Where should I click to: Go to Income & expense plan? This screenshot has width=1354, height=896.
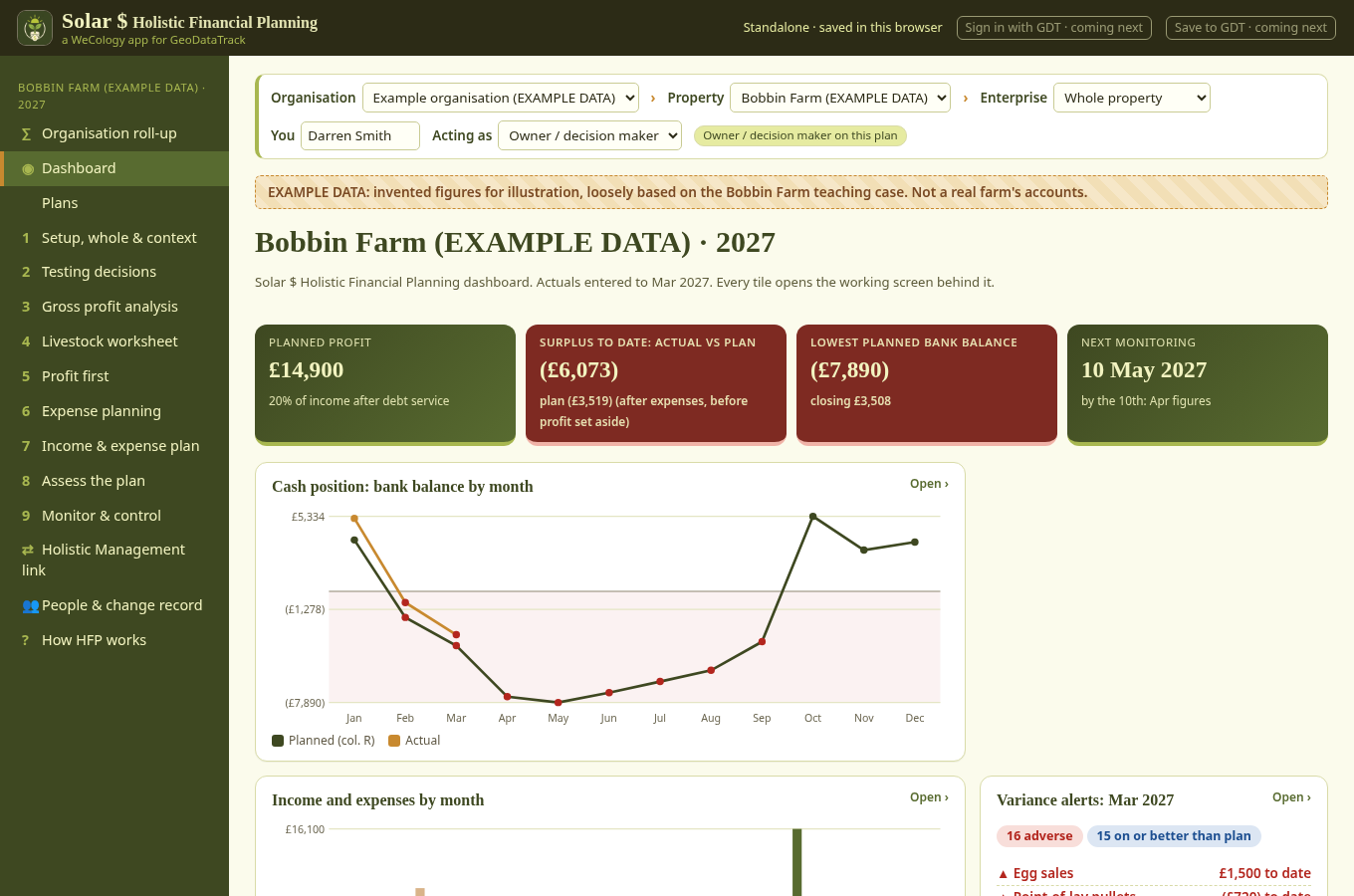[x=114, y=446]
